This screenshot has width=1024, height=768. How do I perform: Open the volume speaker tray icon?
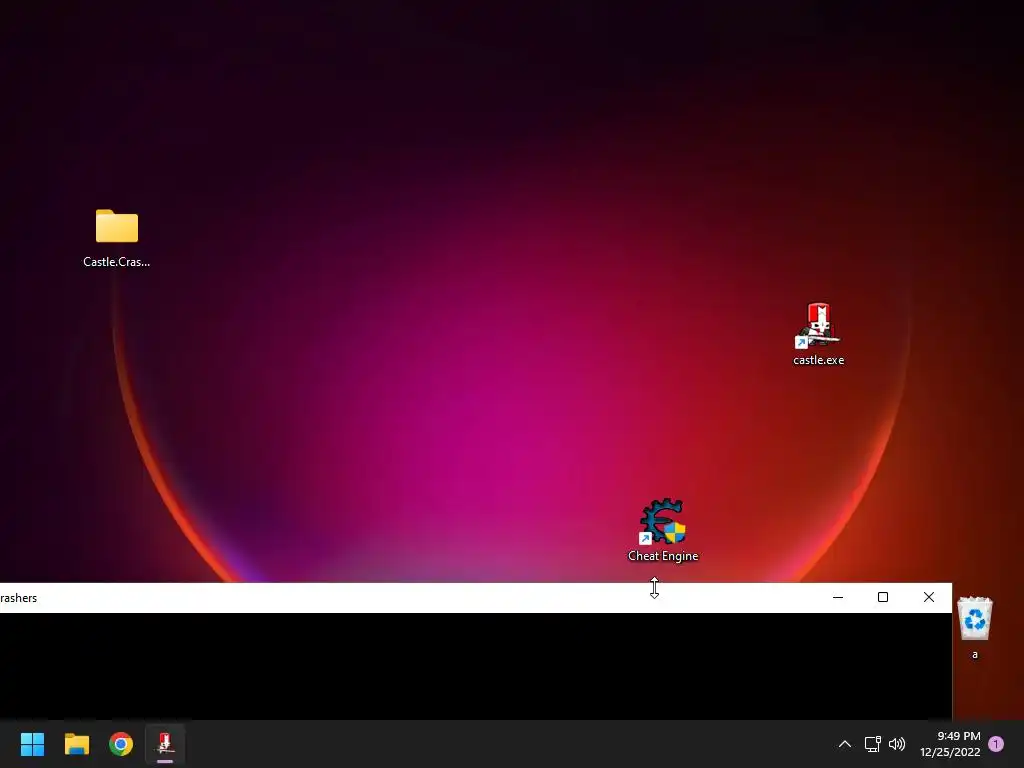[x=897, y=744]
